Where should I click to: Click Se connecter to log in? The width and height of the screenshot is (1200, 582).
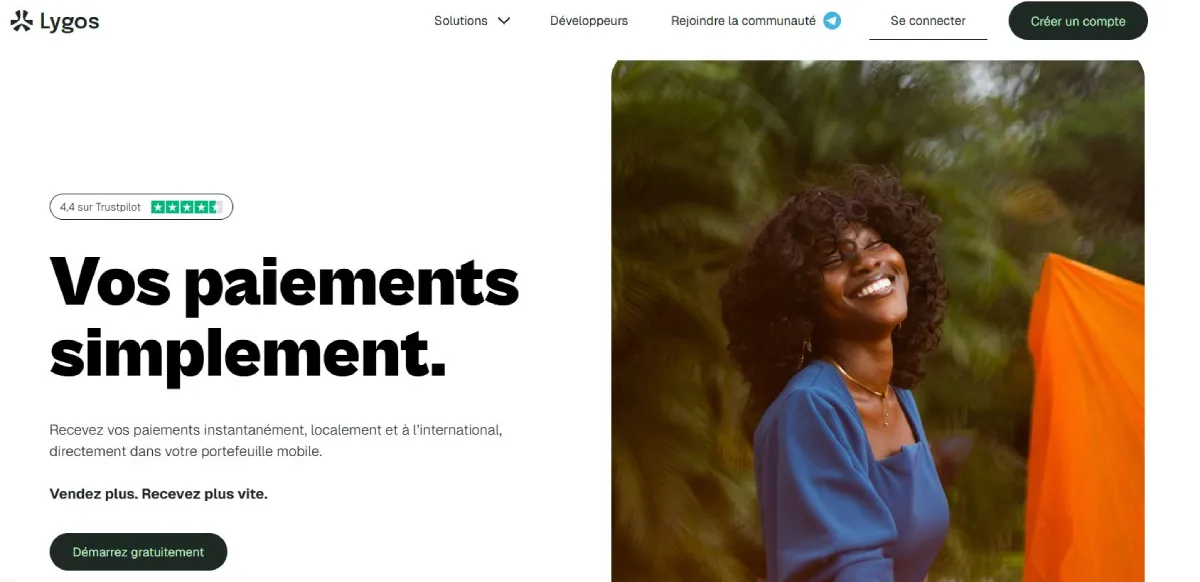[x=928, y=20]
